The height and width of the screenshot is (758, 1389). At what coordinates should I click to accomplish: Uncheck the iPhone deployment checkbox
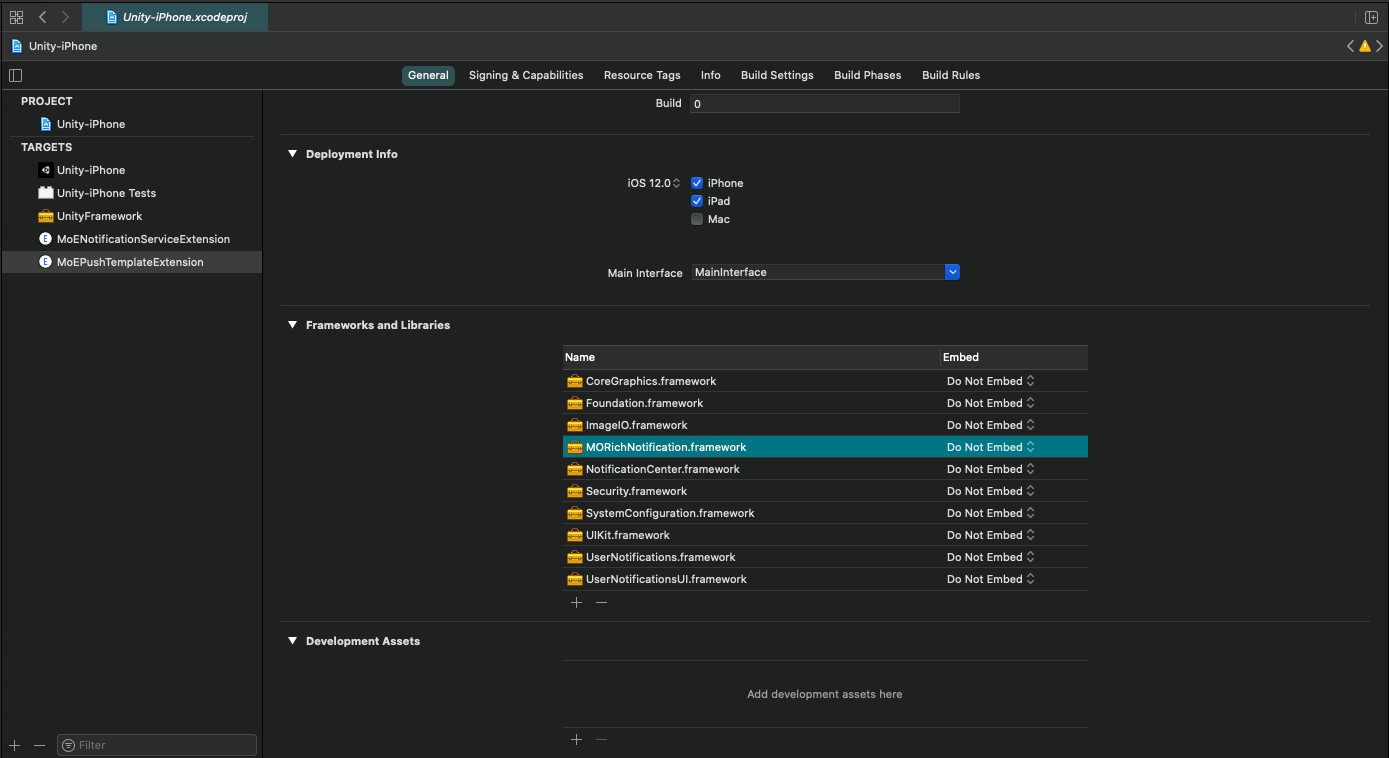click(x=697, y=183)
